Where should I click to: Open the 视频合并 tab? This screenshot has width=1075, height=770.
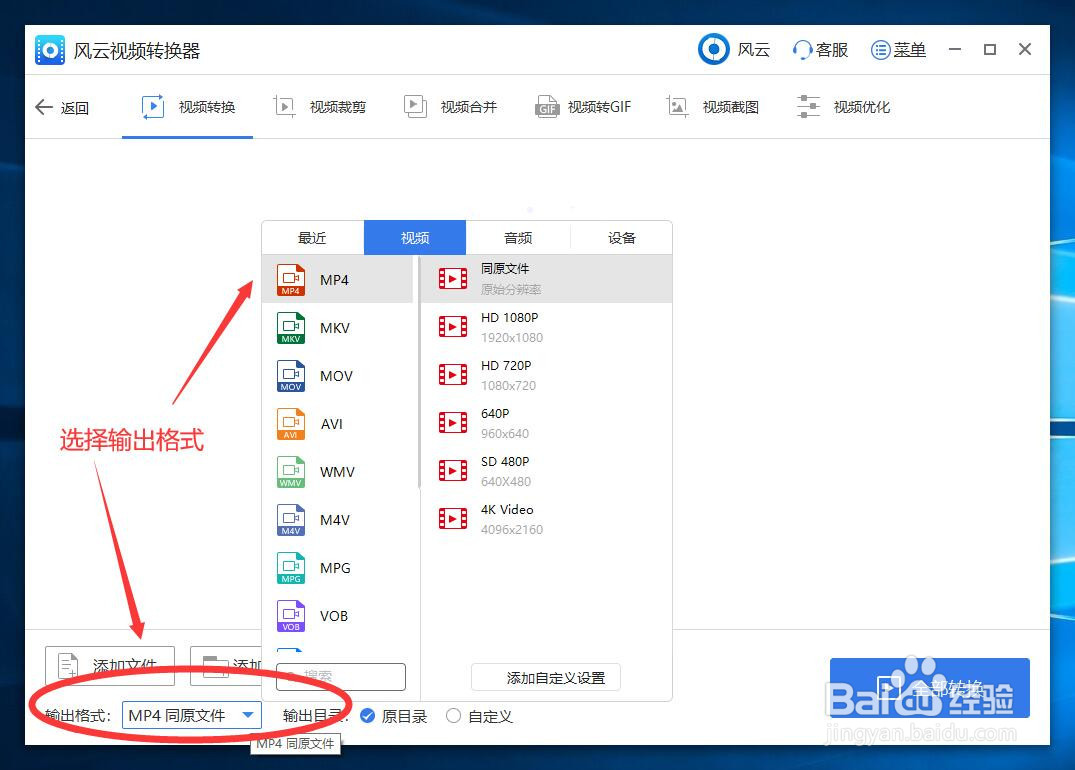point(450,108)
